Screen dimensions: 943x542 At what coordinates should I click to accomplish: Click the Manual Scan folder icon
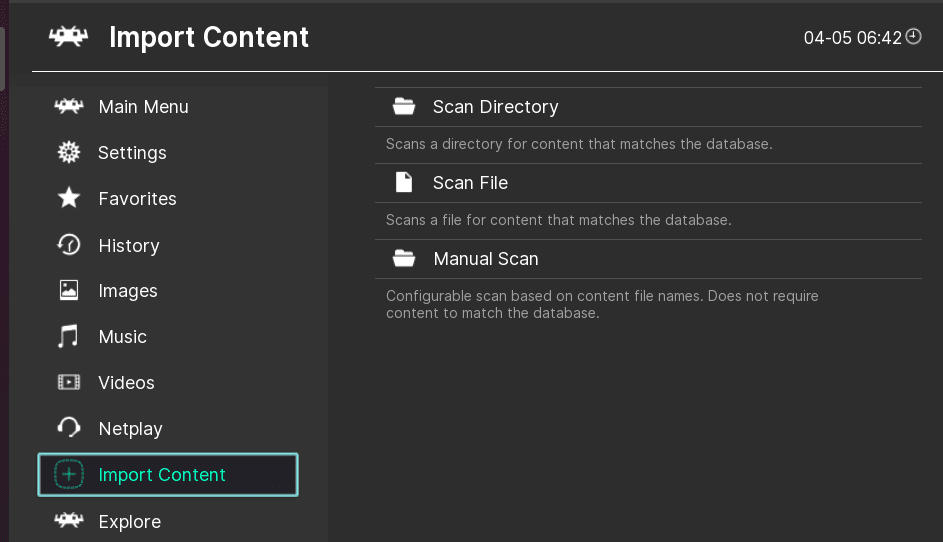pyautogui.click(x=404, y=259)
